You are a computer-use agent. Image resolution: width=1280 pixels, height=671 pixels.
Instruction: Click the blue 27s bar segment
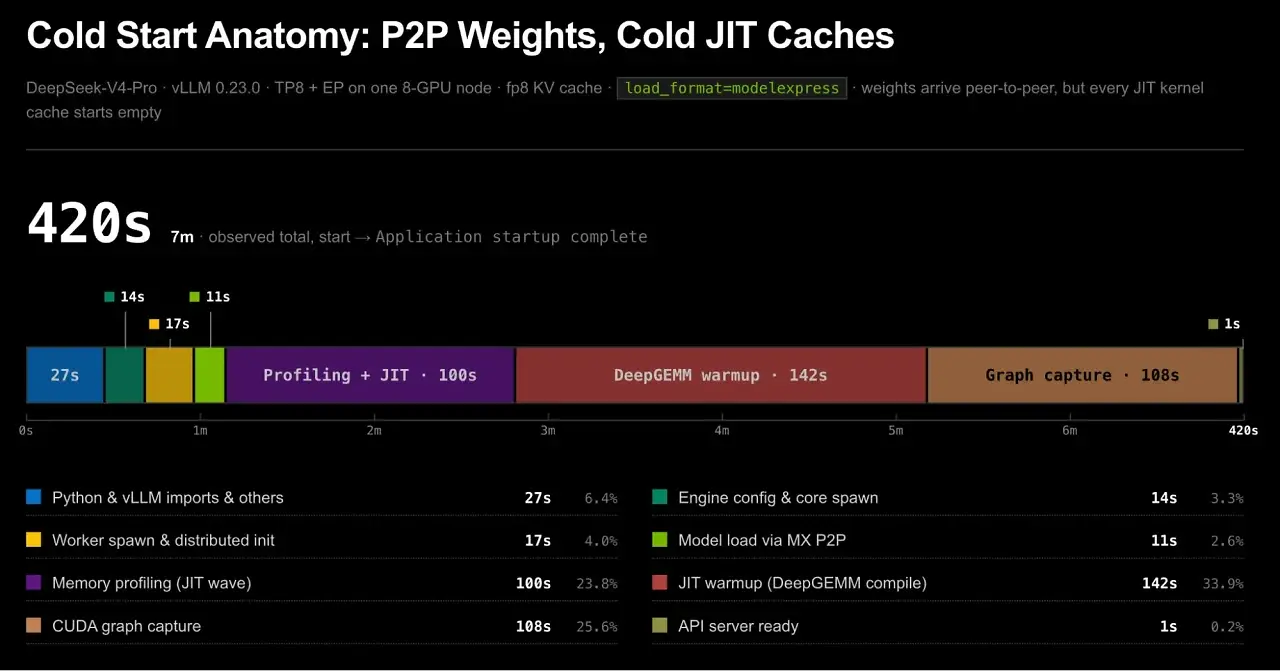65,375
